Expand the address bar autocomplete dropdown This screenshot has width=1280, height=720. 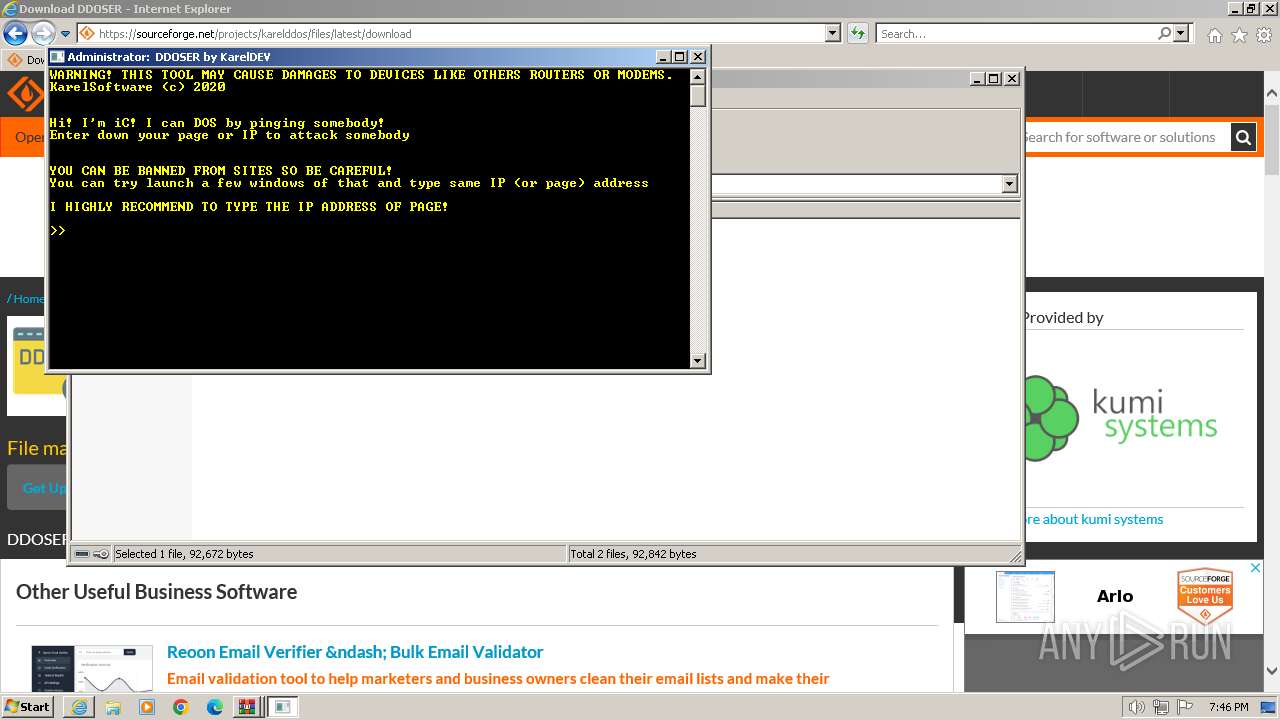pos(832,33)
